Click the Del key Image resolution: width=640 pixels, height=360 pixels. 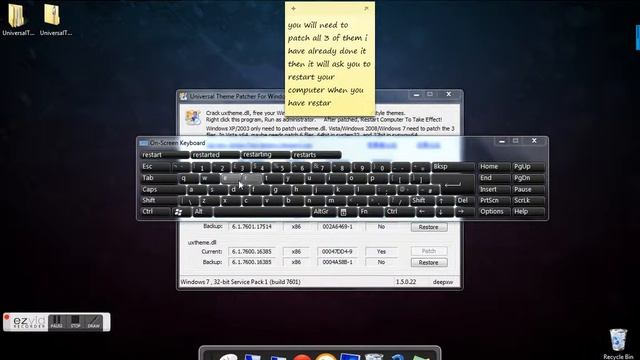point(464,200)
